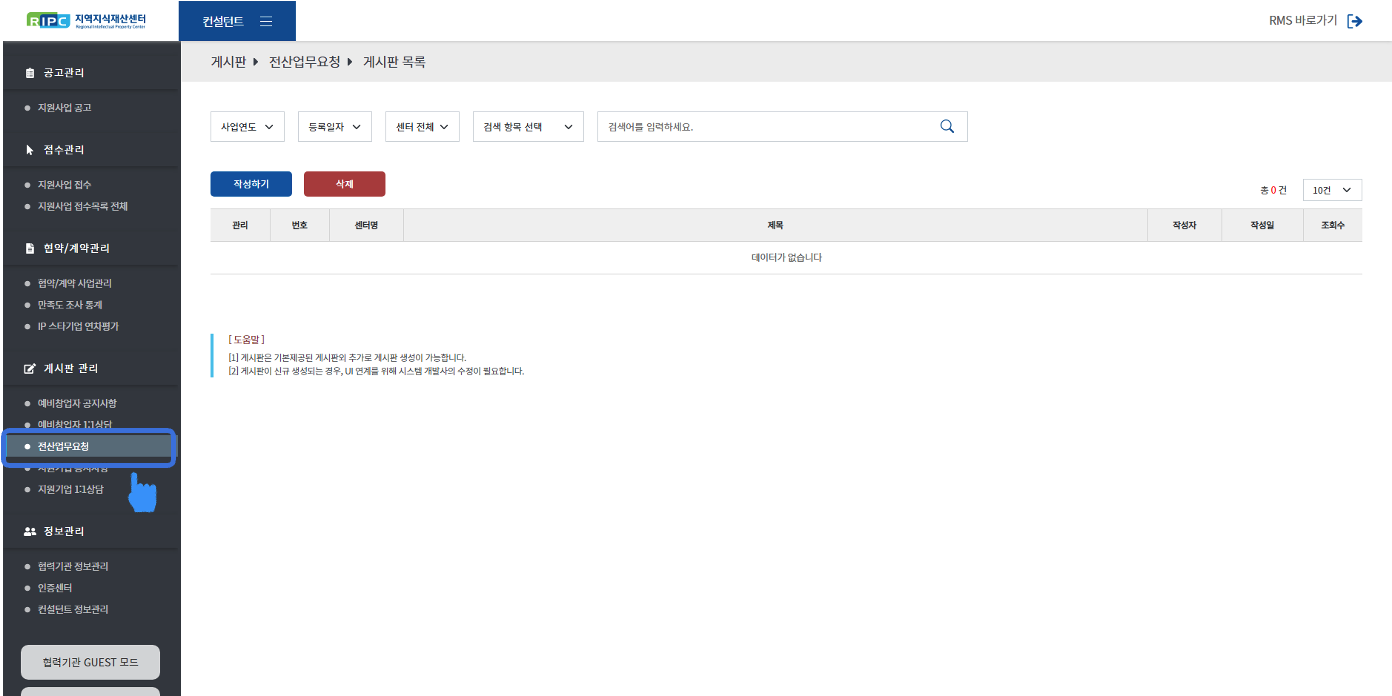Click the 정보관리 people icon
The height and width of the screenshot is (696, 1392).
30,531
